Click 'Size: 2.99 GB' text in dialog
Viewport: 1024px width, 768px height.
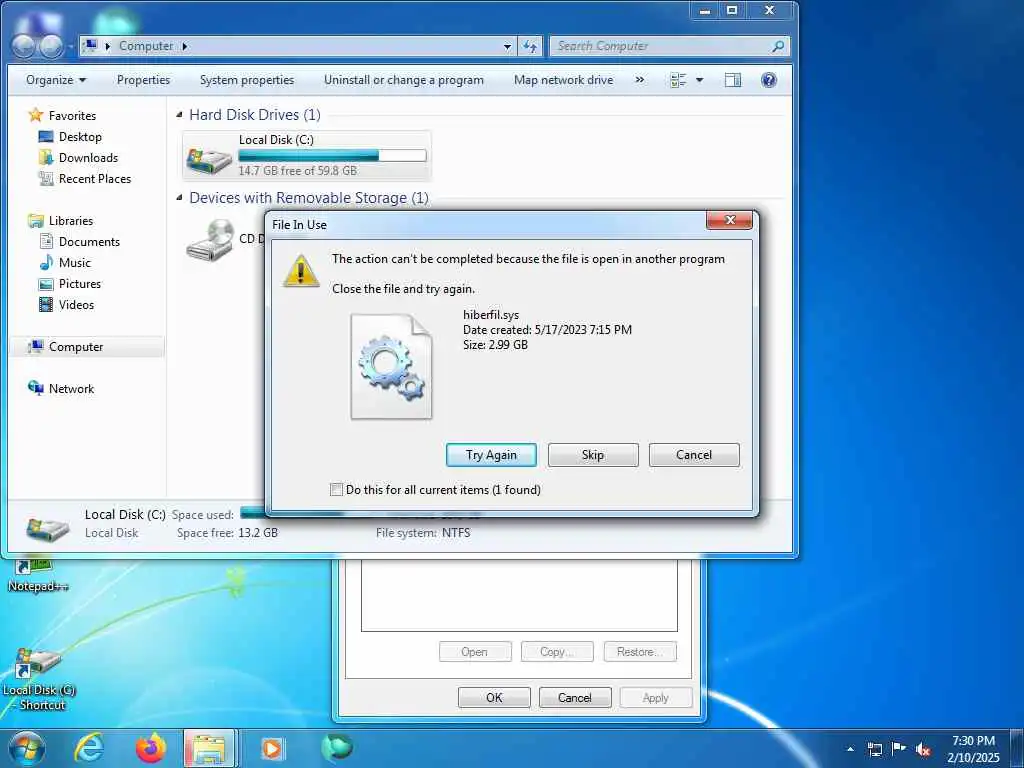coord(495,345)
